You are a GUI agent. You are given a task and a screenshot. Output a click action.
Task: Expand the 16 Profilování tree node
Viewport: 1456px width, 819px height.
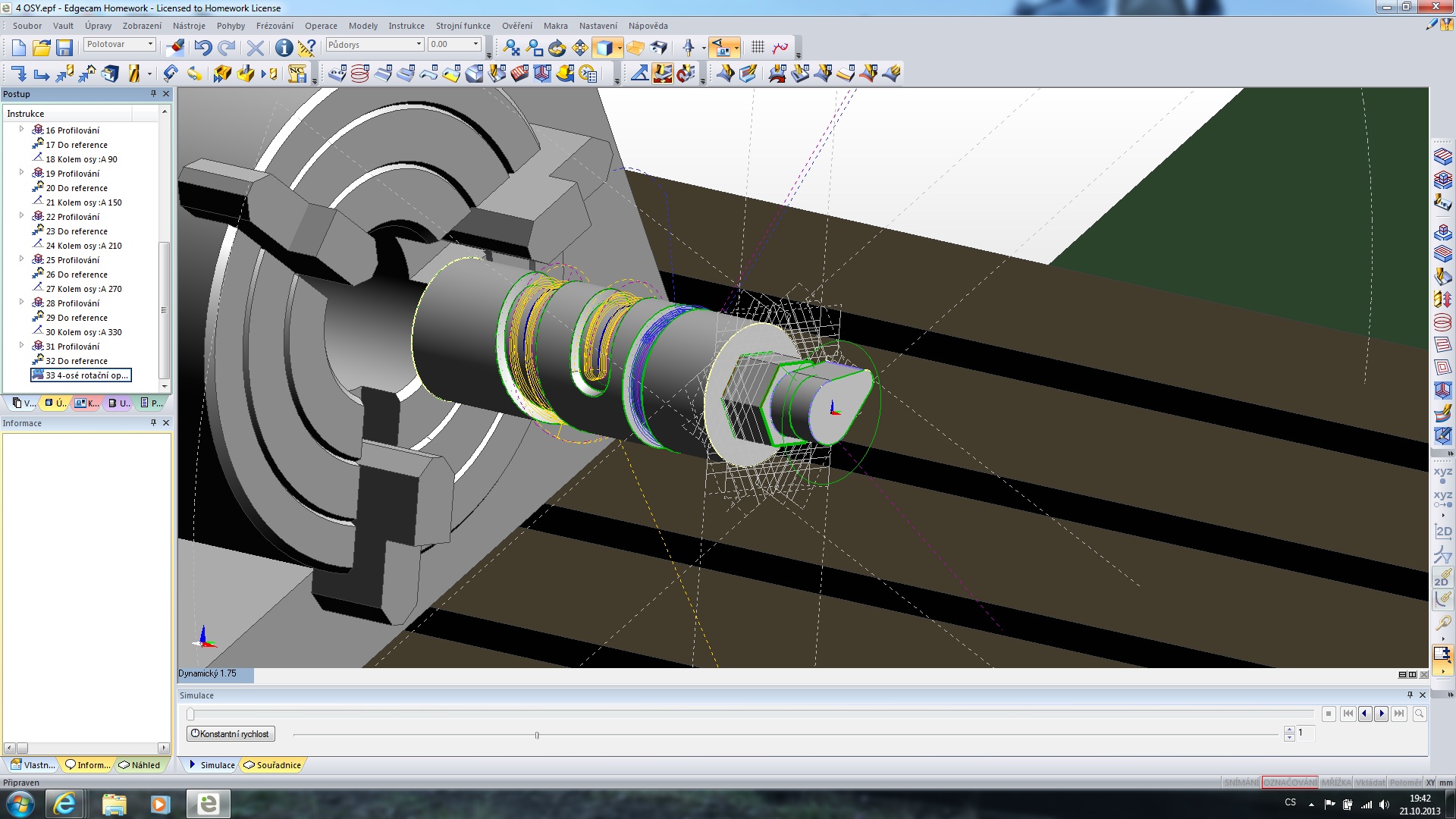21,130
